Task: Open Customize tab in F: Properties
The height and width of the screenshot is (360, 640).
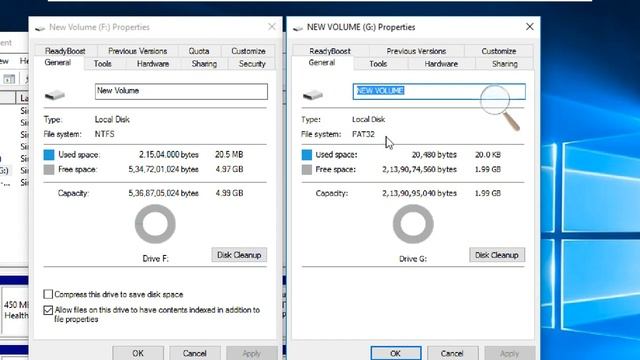Action: pos(248,51)
